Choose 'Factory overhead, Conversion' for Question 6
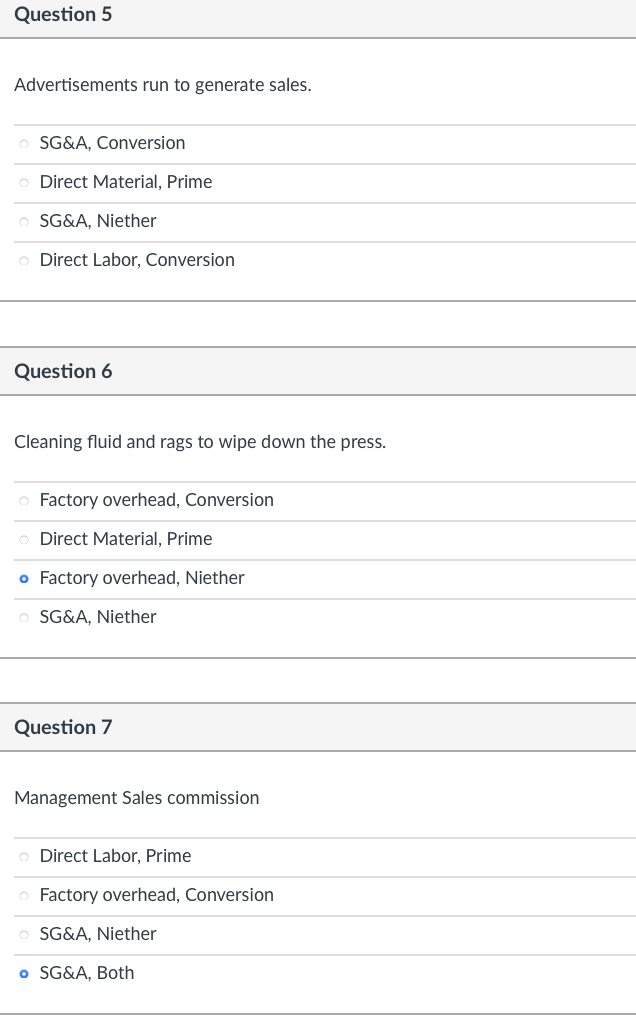Image resolution: width=636 pixels, height=1018 pixels. 24,500
